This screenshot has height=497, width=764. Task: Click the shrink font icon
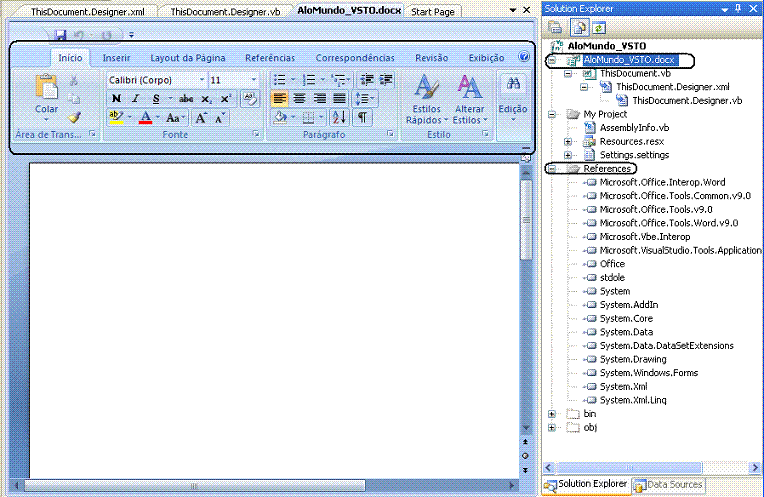[220, 117]
